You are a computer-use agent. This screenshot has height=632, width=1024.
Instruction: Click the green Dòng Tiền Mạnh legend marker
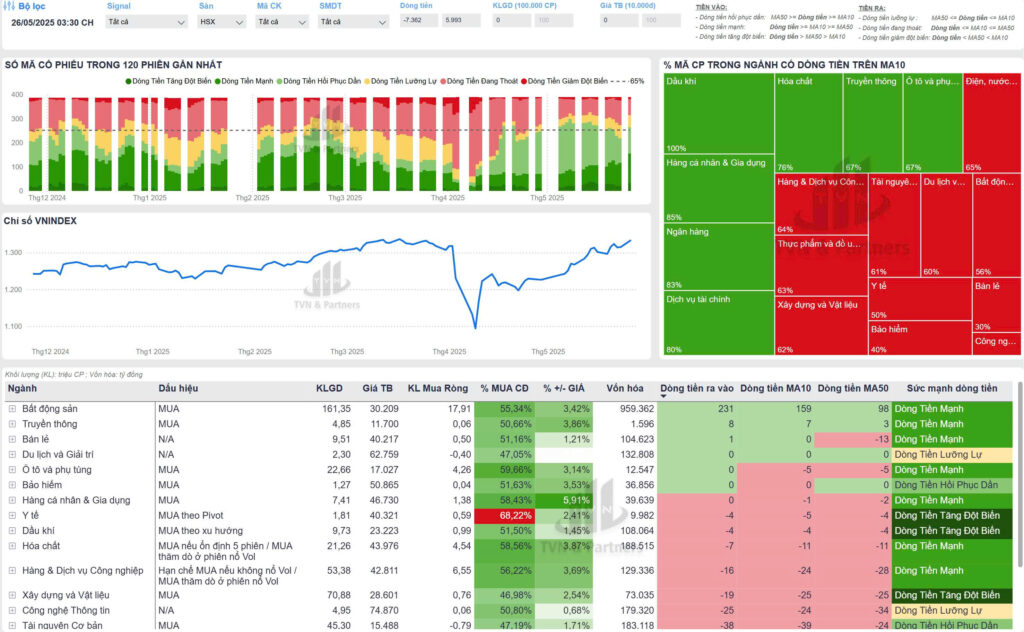[217, 81]
